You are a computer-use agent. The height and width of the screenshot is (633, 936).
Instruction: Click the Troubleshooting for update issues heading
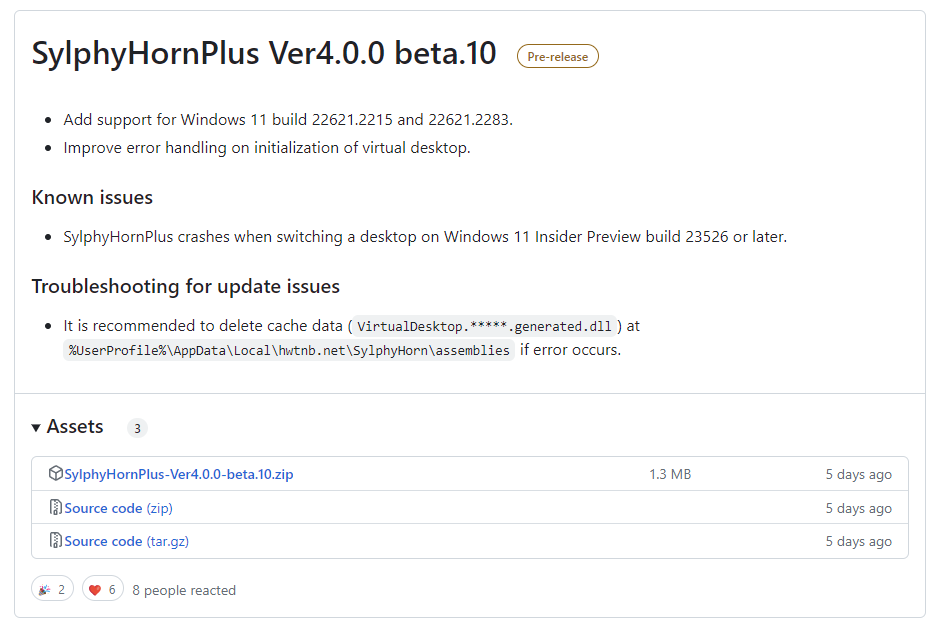click(186, 286)
